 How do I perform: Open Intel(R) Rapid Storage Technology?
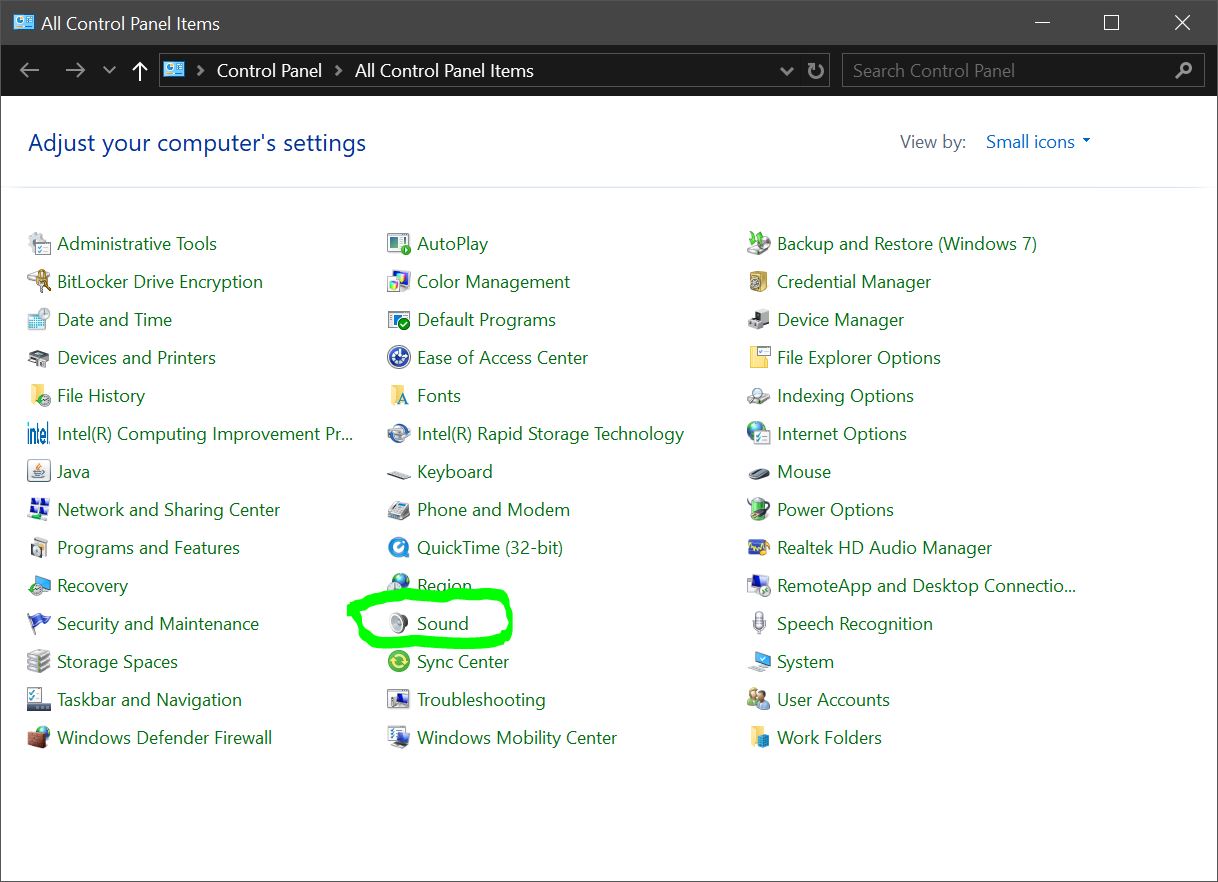(550, 434)
